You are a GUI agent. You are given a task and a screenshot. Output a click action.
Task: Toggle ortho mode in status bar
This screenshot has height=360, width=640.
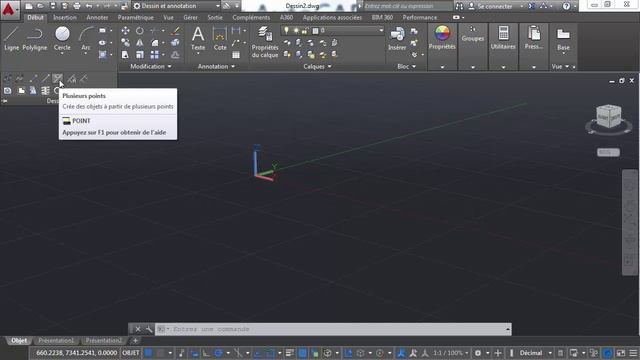(x=206, y=353)
